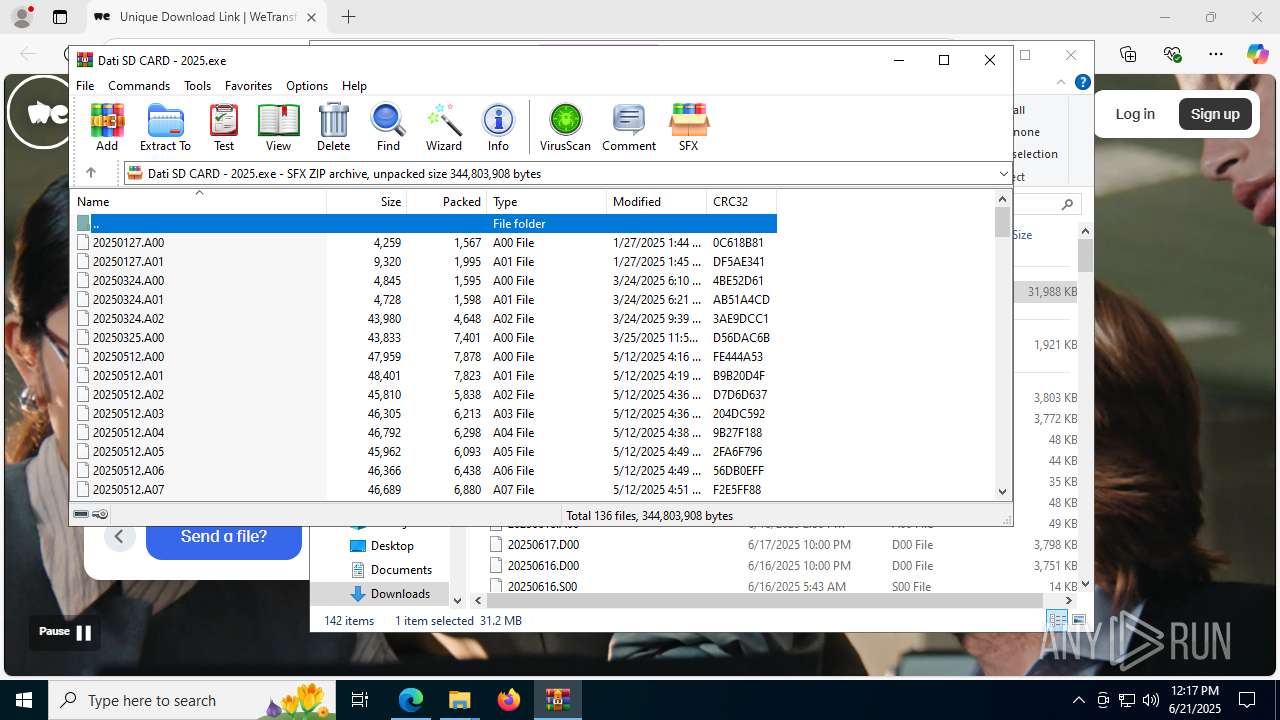The width and height of the screenshot is (1280, 720).
Task: Click the Sign up button
Action: tap(1215, 114)
